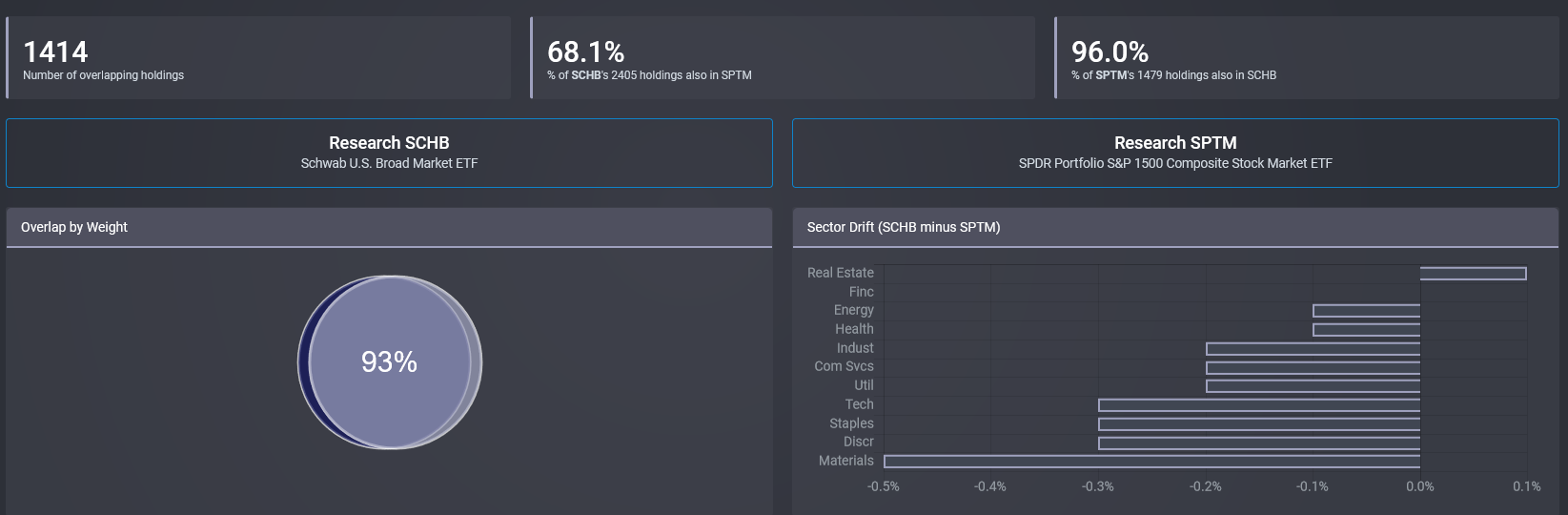Screen dimensions: 1568x515
Task: Click the Health sector bar
Action: [1366, 330]
